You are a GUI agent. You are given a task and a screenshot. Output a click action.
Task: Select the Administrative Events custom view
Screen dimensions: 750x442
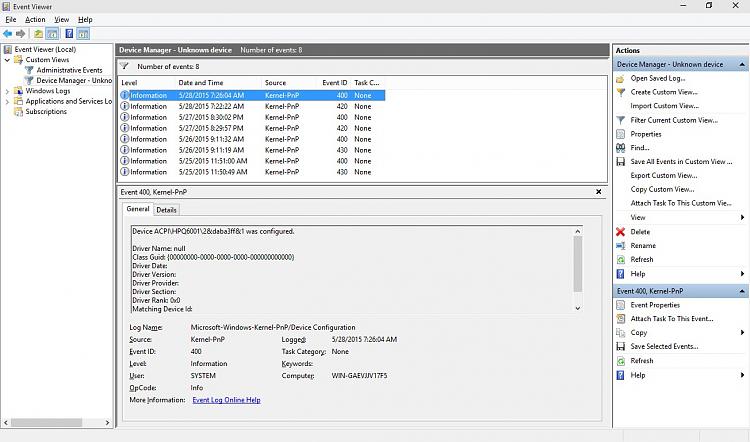click(x=69, y=70)
